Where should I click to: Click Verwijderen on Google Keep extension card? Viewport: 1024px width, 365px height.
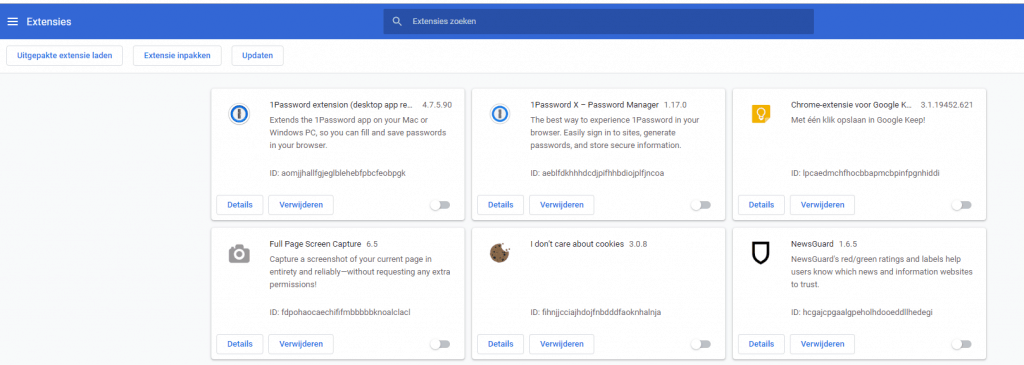822,205
